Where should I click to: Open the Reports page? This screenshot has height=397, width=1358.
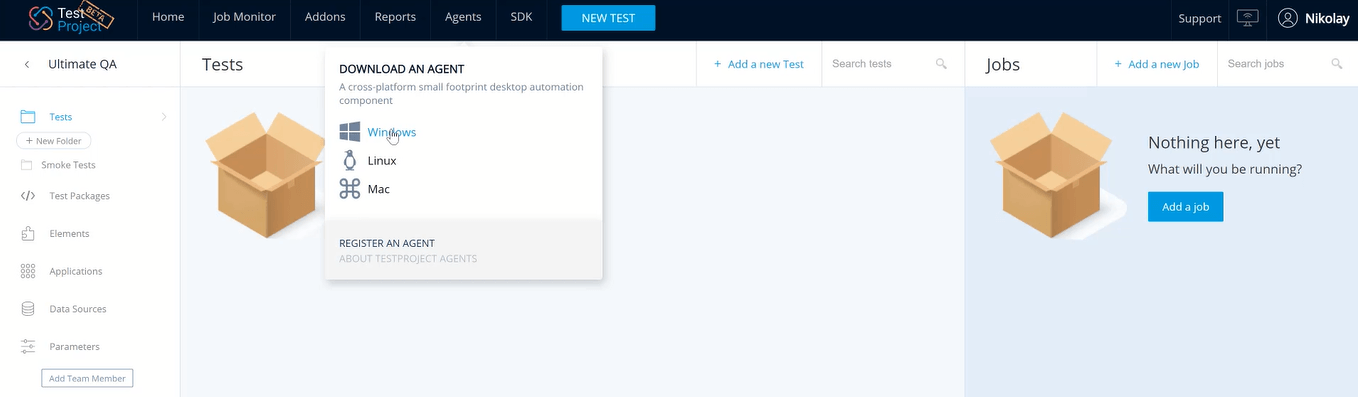[395, 17]
